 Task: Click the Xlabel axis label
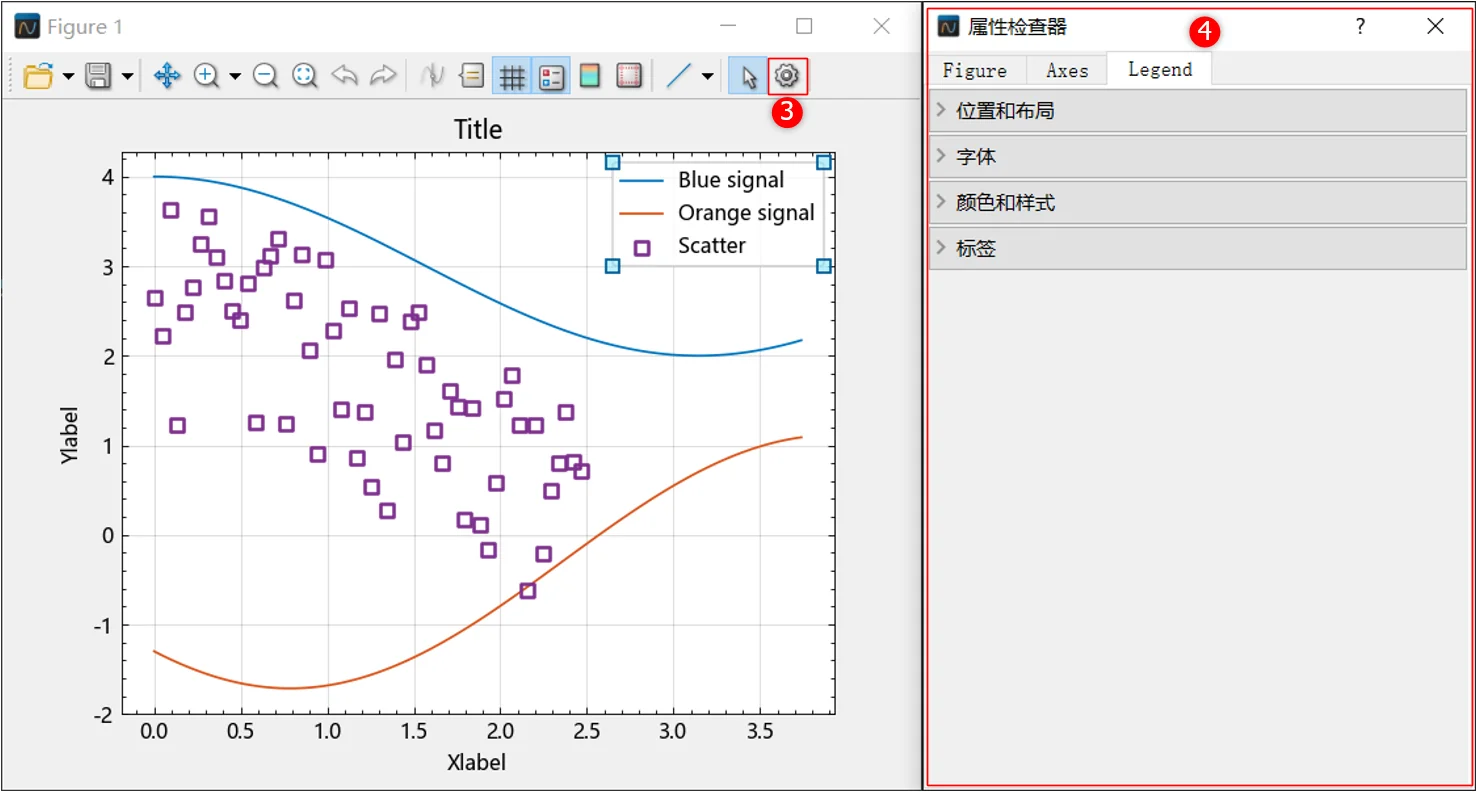[x=477, y=762]
